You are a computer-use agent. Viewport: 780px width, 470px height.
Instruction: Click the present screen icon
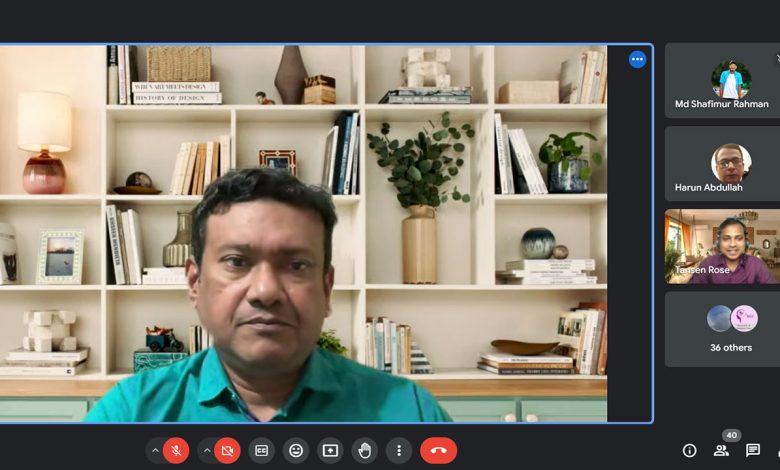[x=330, y=451]
